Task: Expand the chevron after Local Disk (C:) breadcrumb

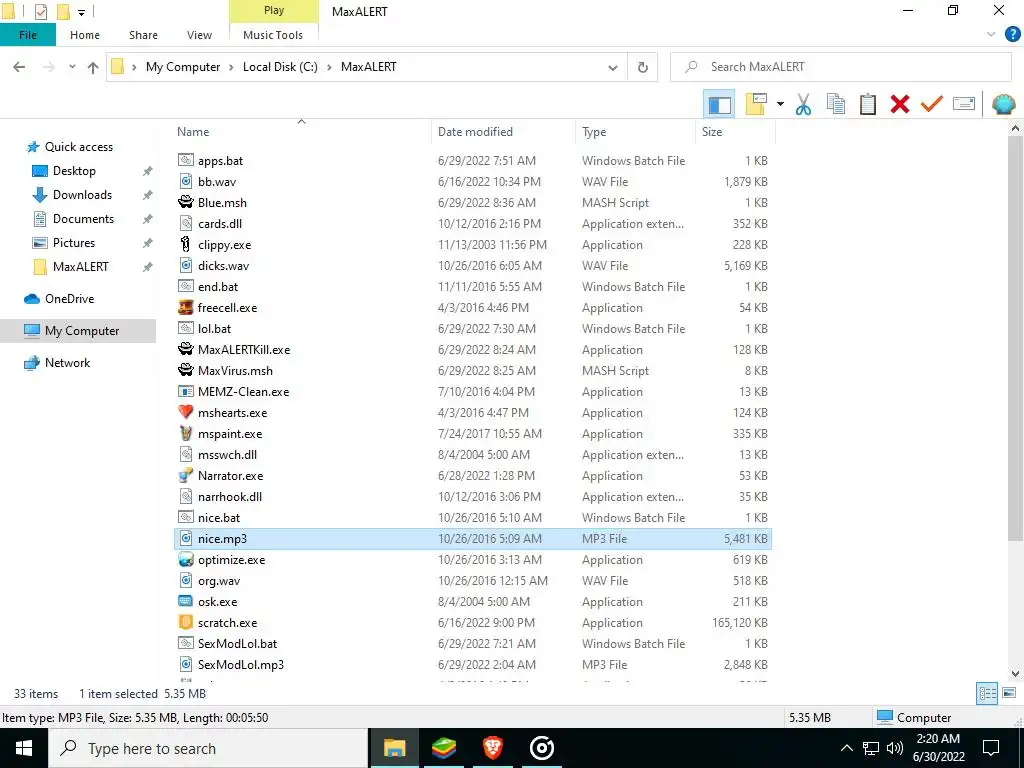Action: click(x=329, y=67)
